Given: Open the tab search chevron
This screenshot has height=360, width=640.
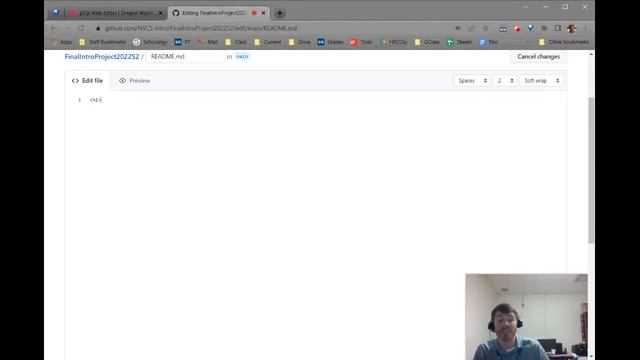Looking at the screenshot, I should click(525, 7).
